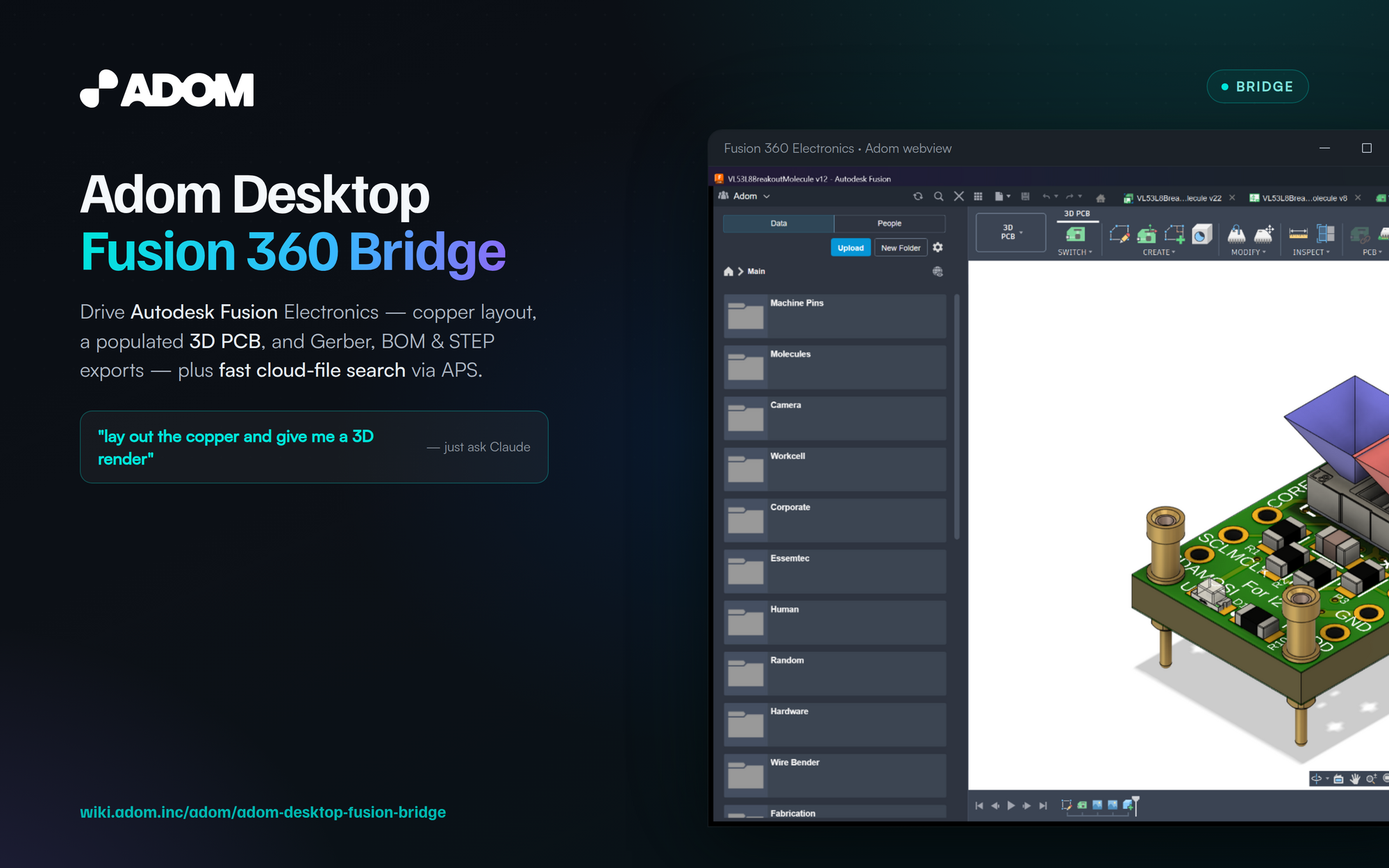This screenshot has height=868, width=1389.
Task: Click the timeline end marker handle
Action: point(1136,806)
